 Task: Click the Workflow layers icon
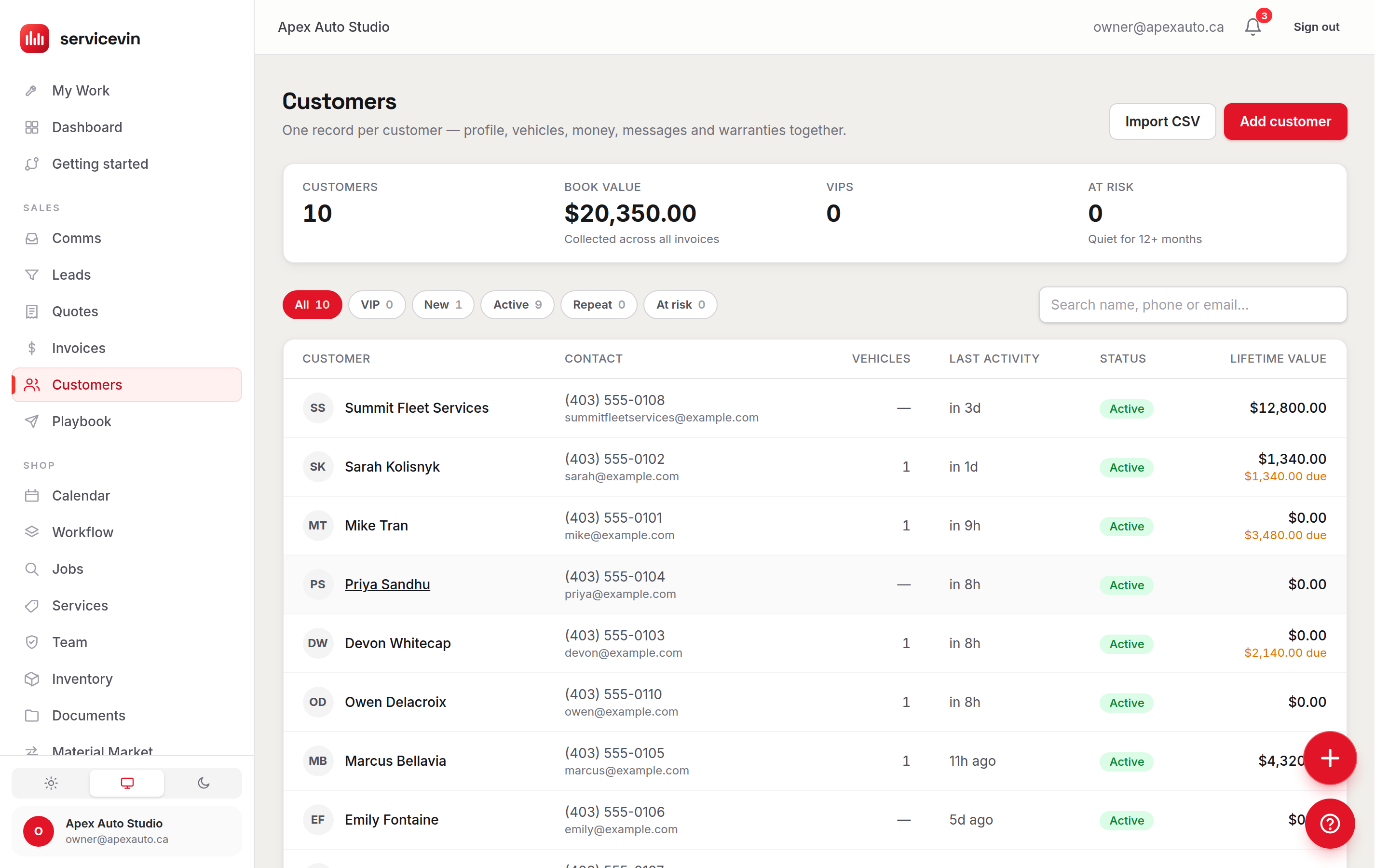(31, 532)
